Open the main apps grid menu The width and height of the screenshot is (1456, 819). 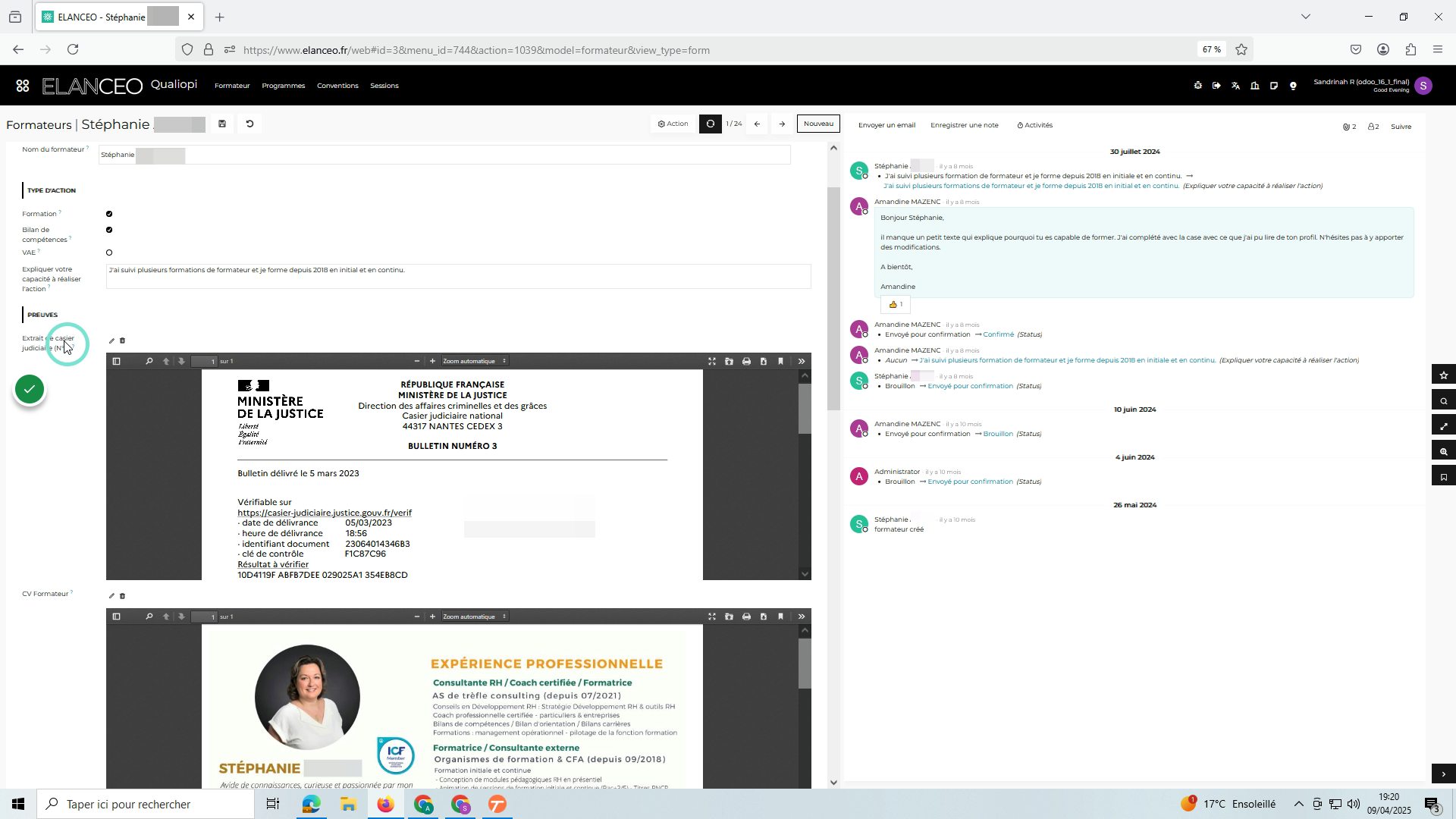click(23, 86)
